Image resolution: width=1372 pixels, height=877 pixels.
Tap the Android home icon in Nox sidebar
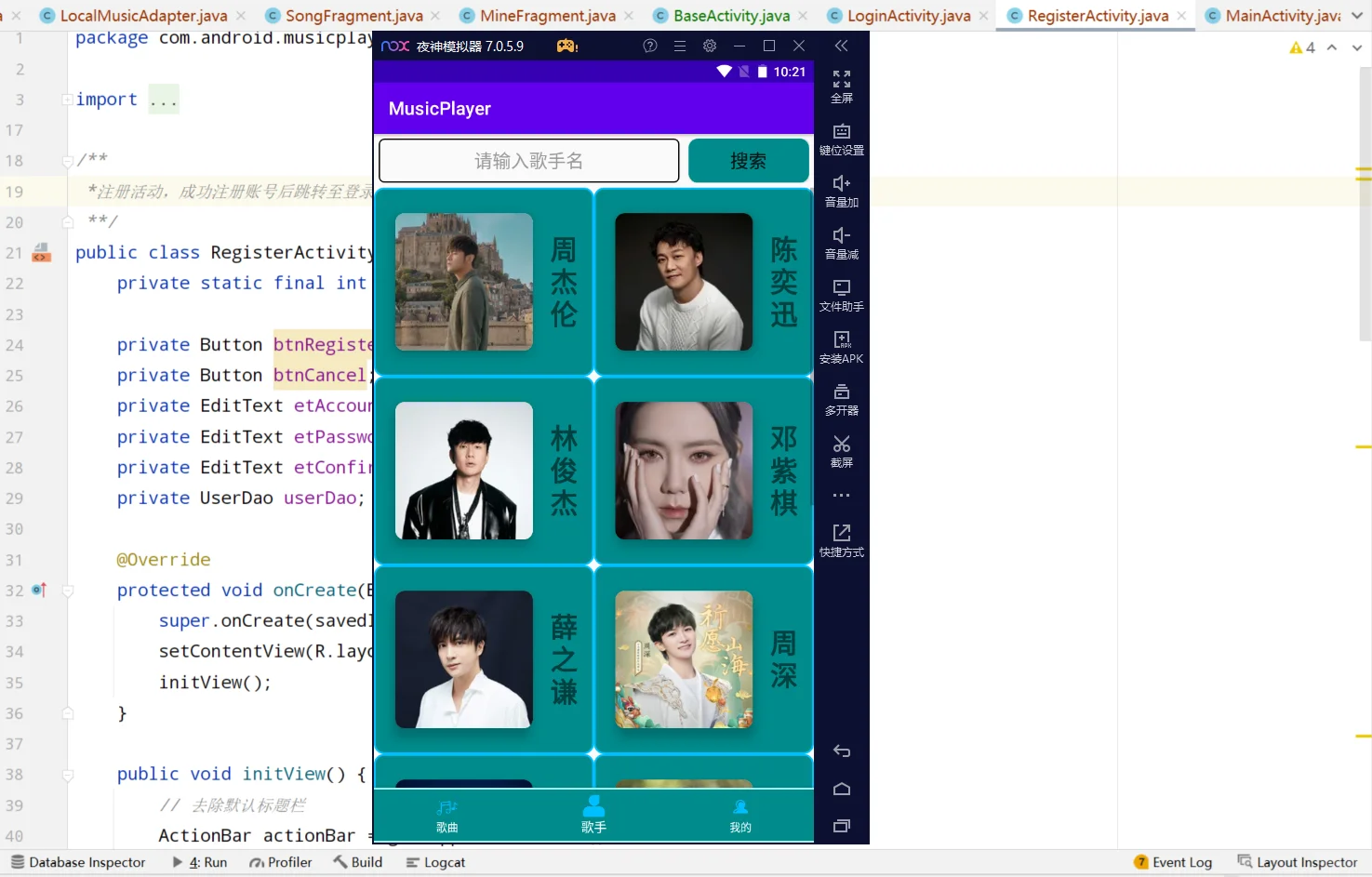click(x=842, y=789)
